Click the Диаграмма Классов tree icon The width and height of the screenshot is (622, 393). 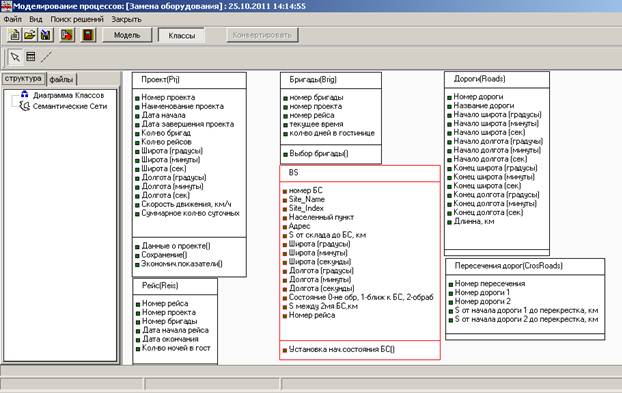pos(25,94)
